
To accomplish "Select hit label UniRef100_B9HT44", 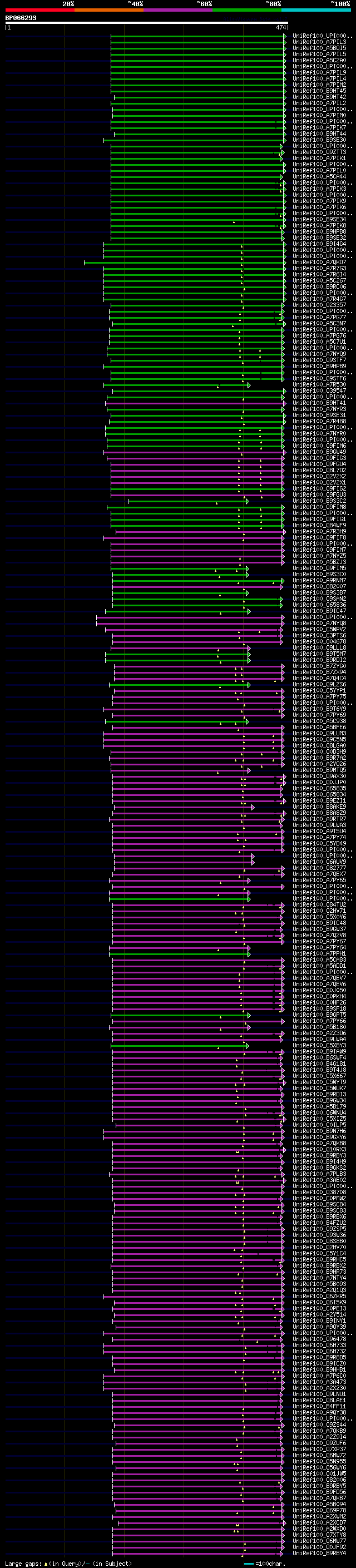I will click(x=319, y=133).
